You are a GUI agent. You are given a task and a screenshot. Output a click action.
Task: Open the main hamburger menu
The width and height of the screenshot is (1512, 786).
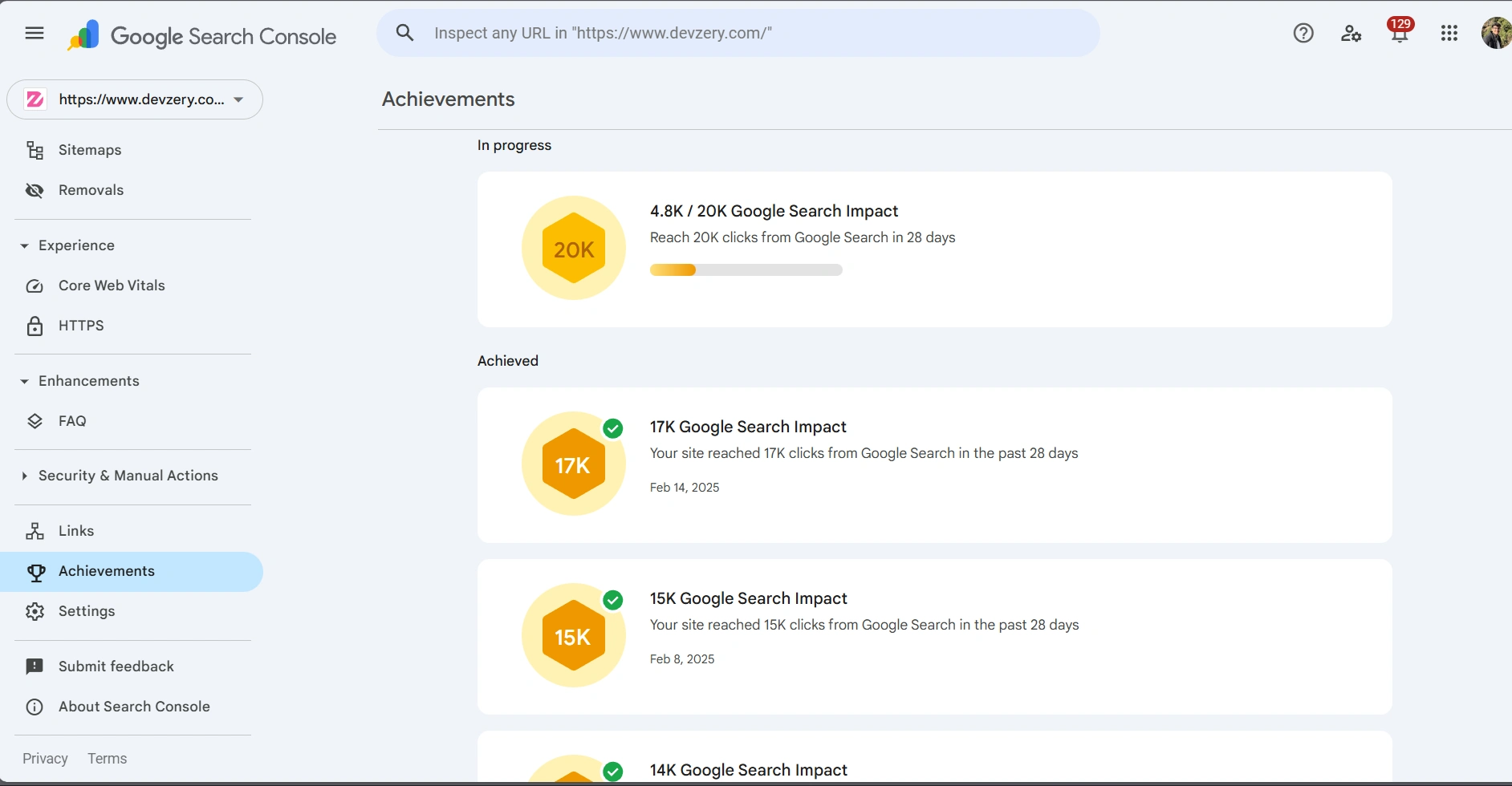click(35, 33)
